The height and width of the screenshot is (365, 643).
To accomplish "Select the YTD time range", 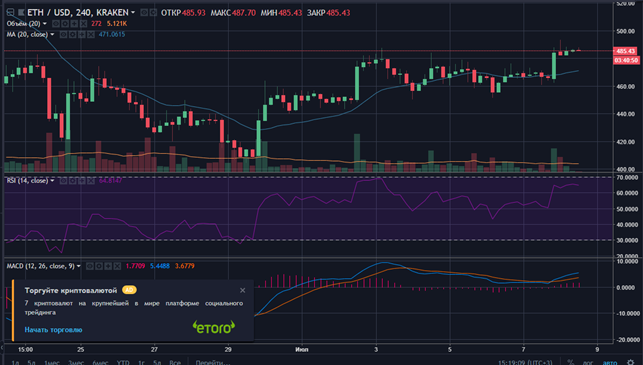I will pyautogui.click(x=123, y=363).
